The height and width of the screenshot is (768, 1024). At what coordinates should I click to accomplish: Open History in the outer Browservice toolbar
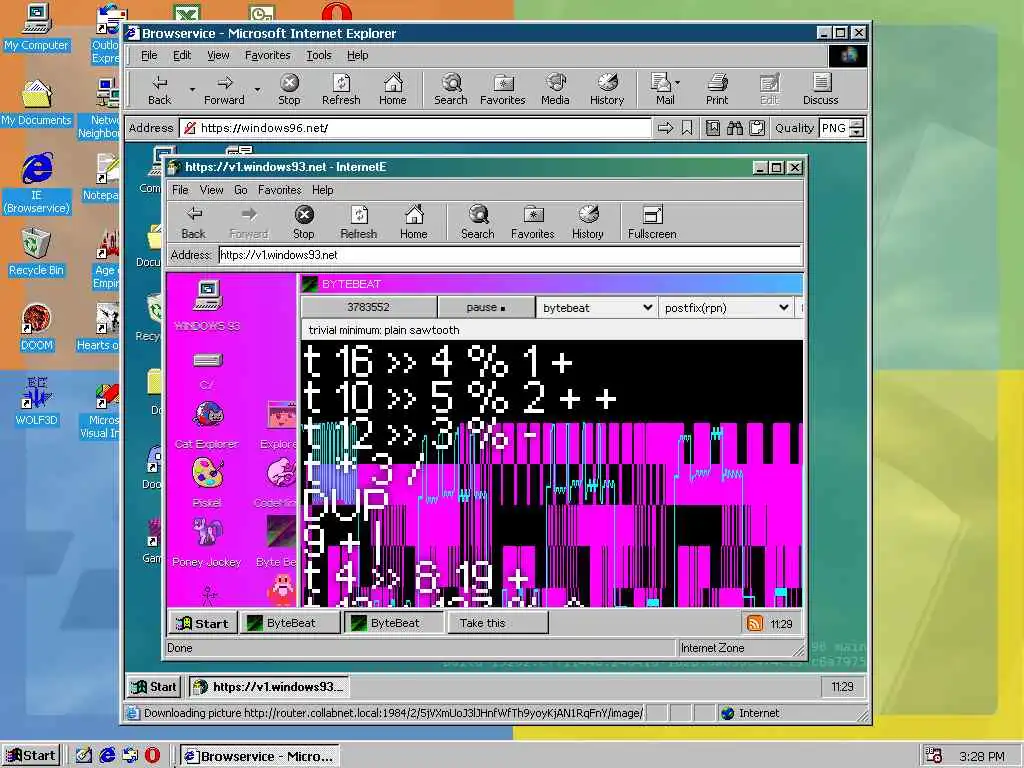pyautogui.click(x=607, y=89)
